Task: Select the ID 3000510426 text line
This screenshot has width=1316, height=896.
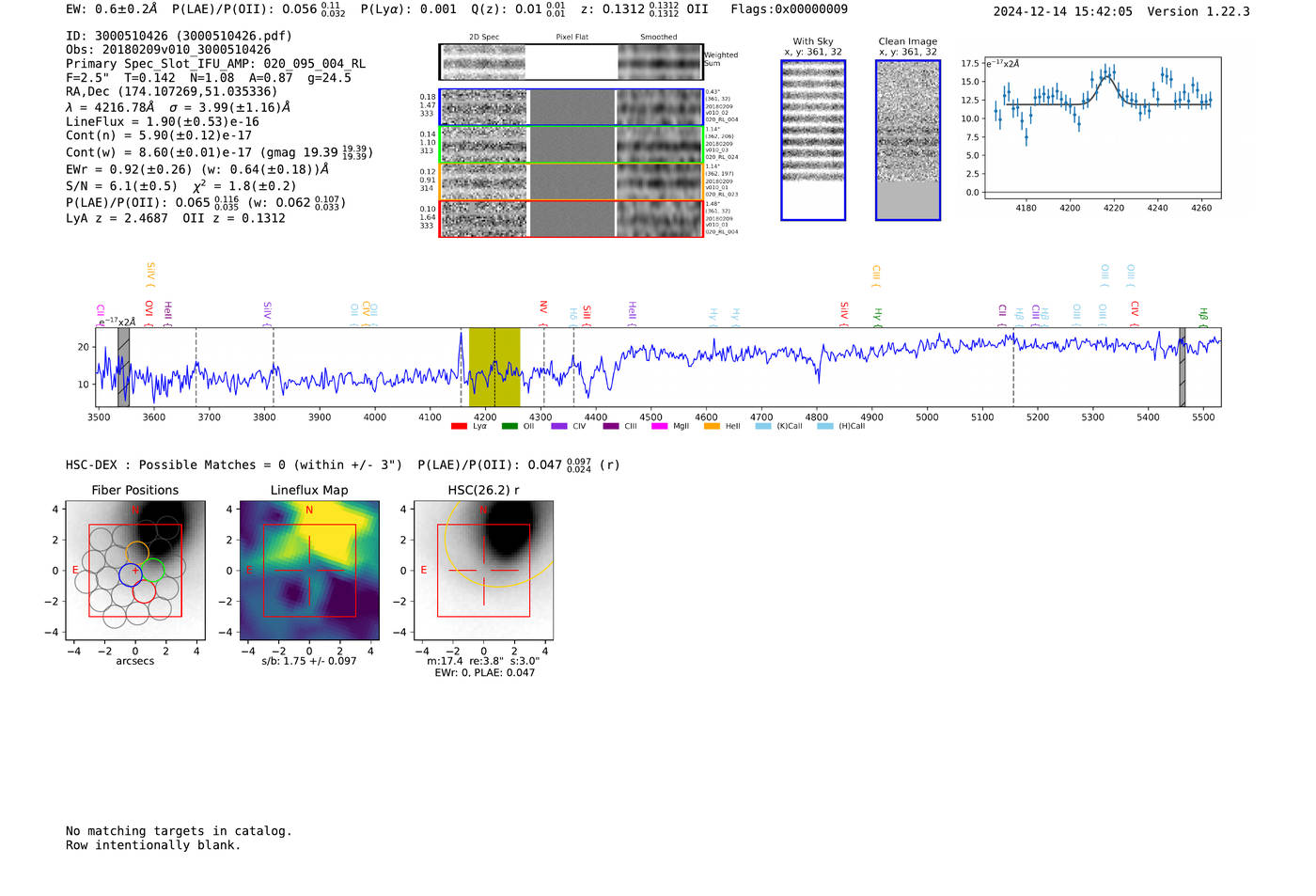Action: pos(179,36)
